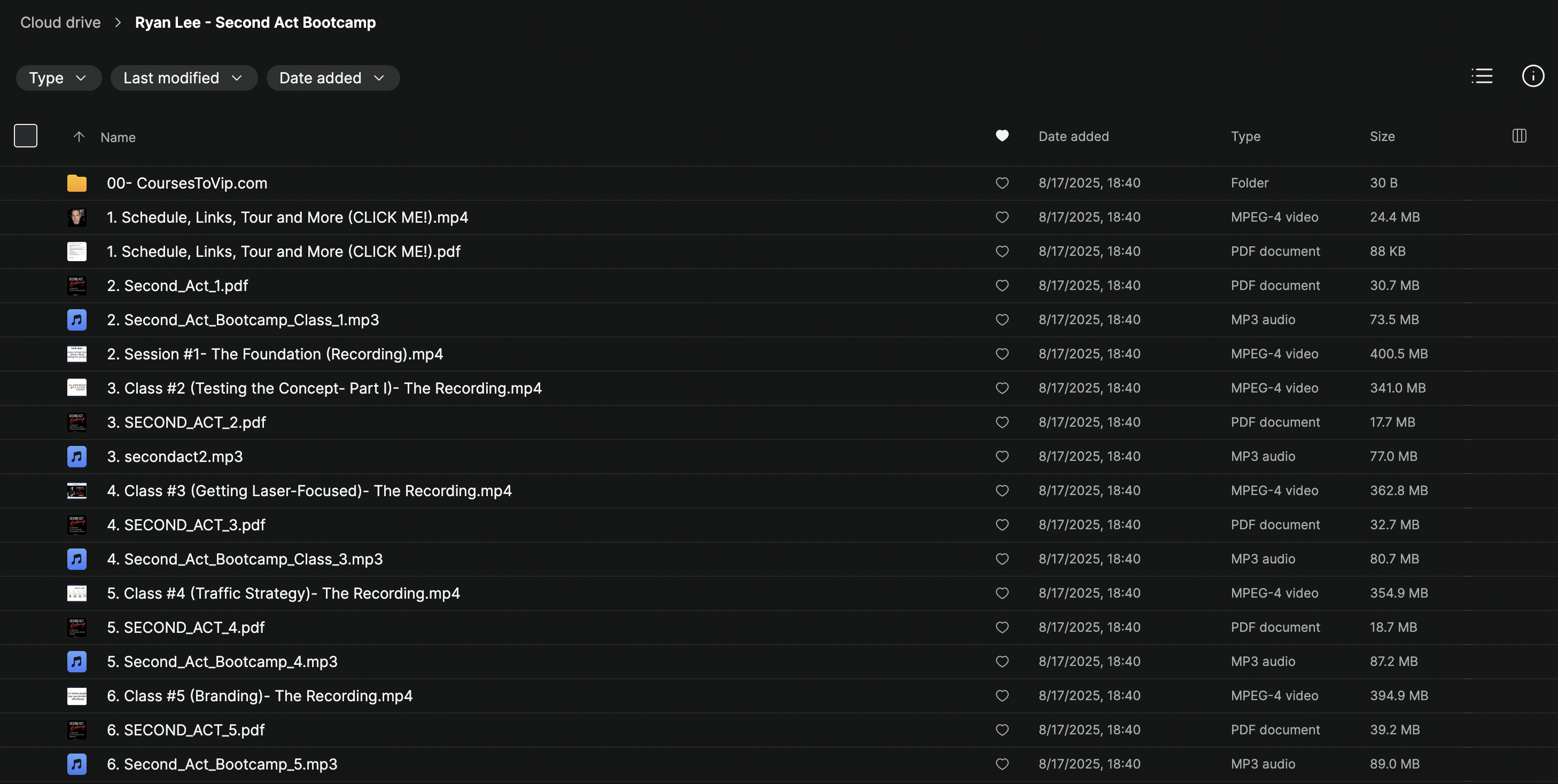The image size is (1558, 784).
Task: Sort by the Size column header
Action: [x=1382, y=137]
